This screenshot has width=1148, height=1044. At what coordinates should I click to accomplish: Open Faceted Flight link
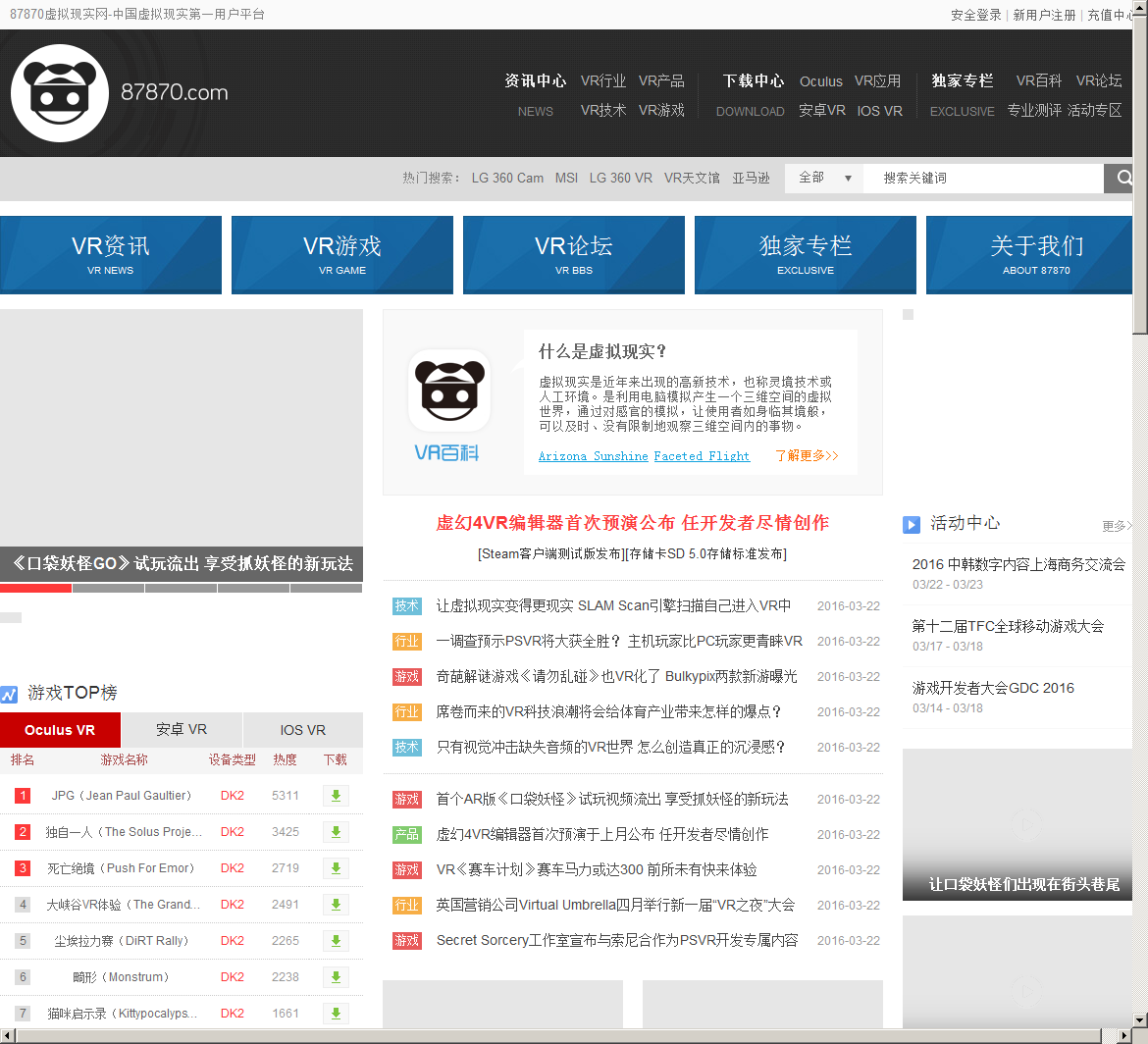(702, 456)
